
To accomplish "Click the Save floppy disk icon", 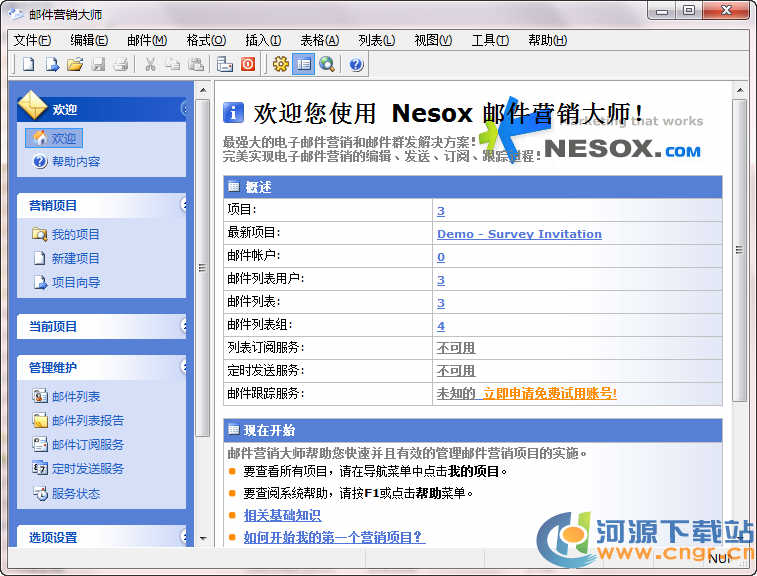I will point(98,64).
